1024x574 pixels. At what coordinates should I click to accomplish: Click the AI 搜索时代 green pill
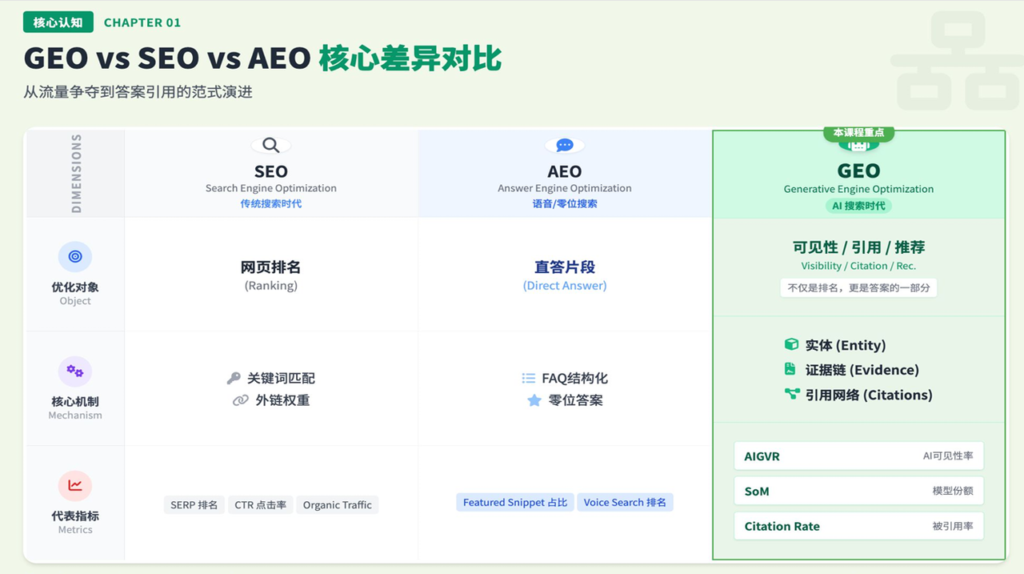(x=858, y=206)
